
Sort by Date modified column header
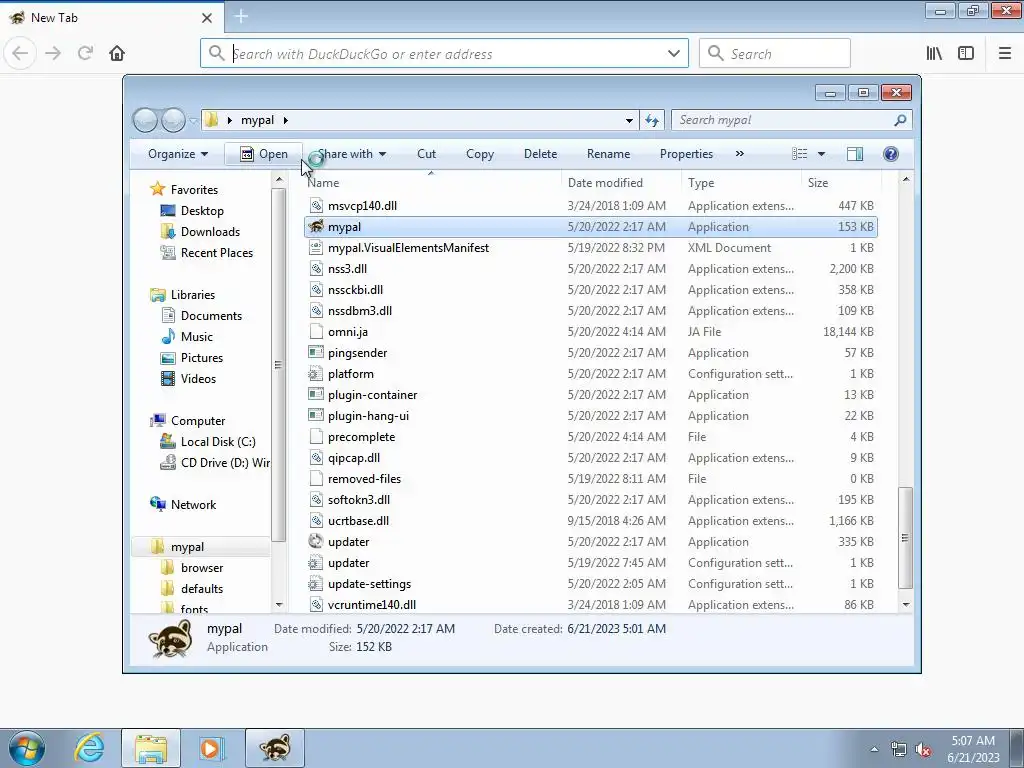[x=620, y=183]
